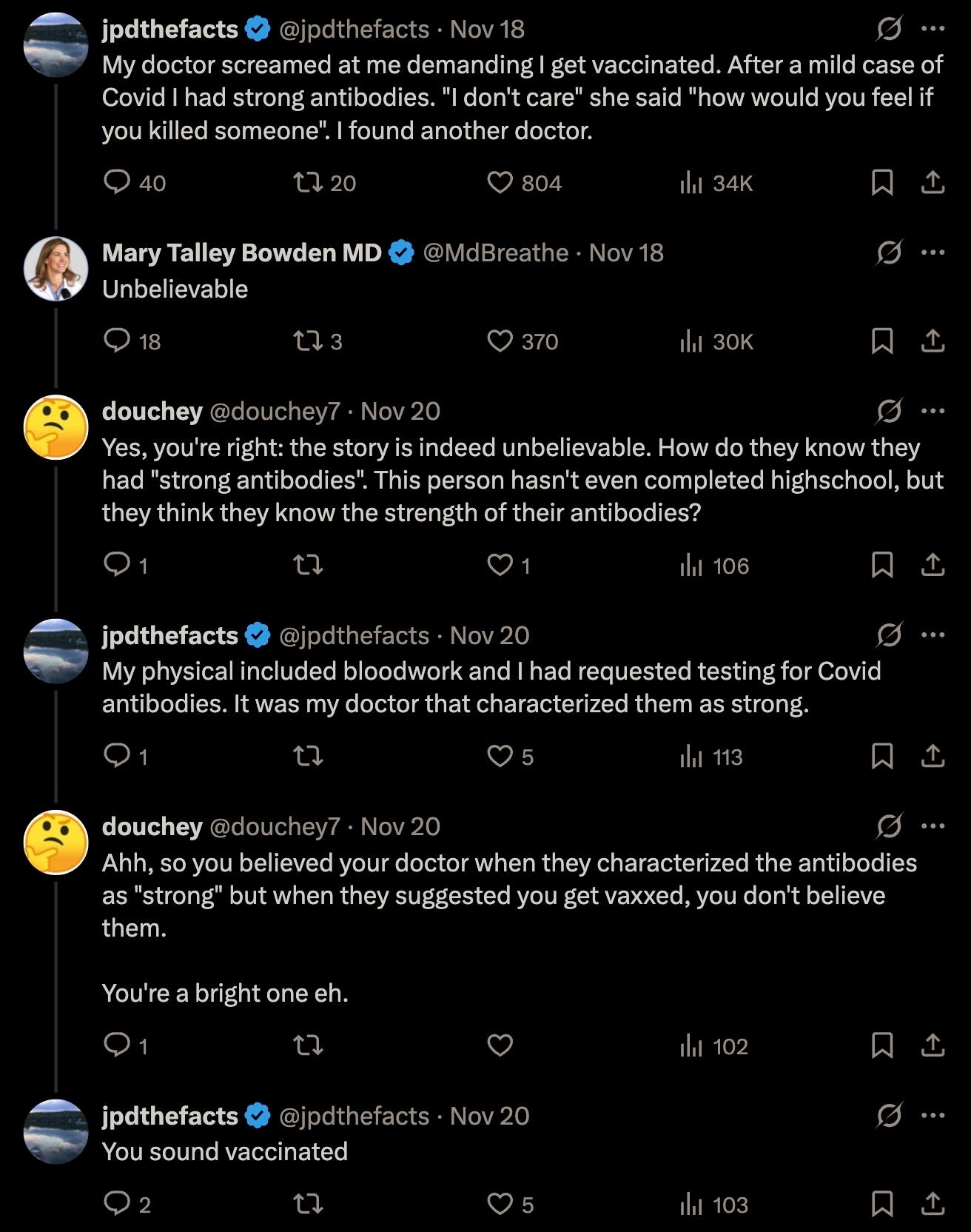971x1232 pixels.
Task: Expand more options on first douchey reply
Action: point(933,411)
